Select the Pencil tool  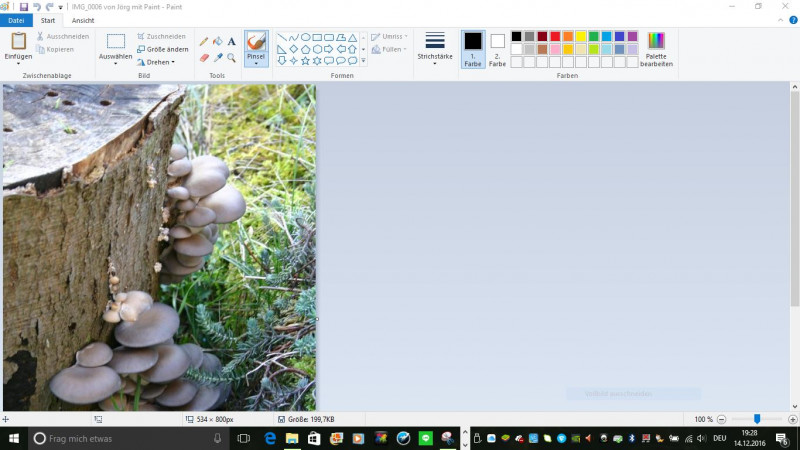pyautogui.click(x=204, y=42)
